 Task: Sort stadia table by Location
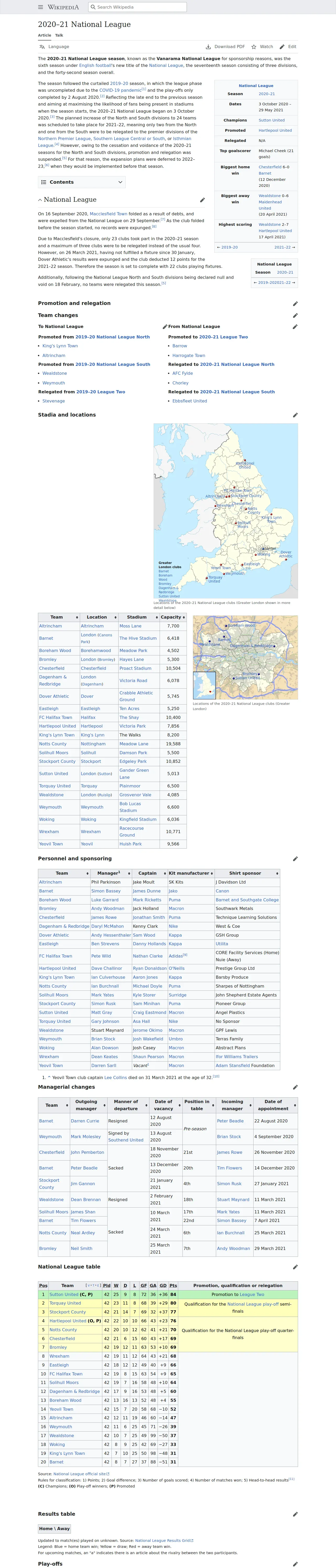[99, 617]
